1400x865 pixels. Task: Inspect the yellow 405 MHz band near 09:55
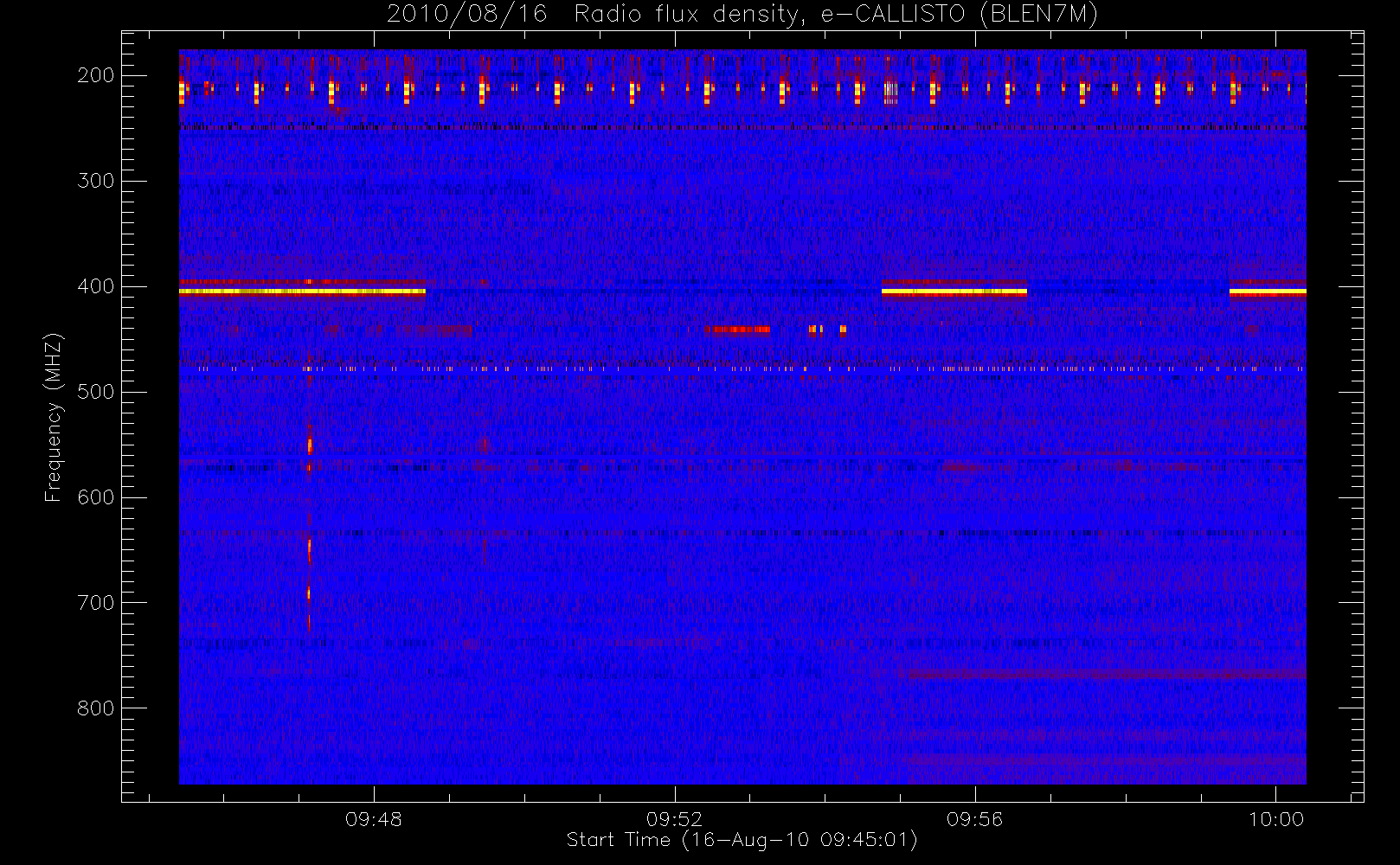(x=954, y=292)
